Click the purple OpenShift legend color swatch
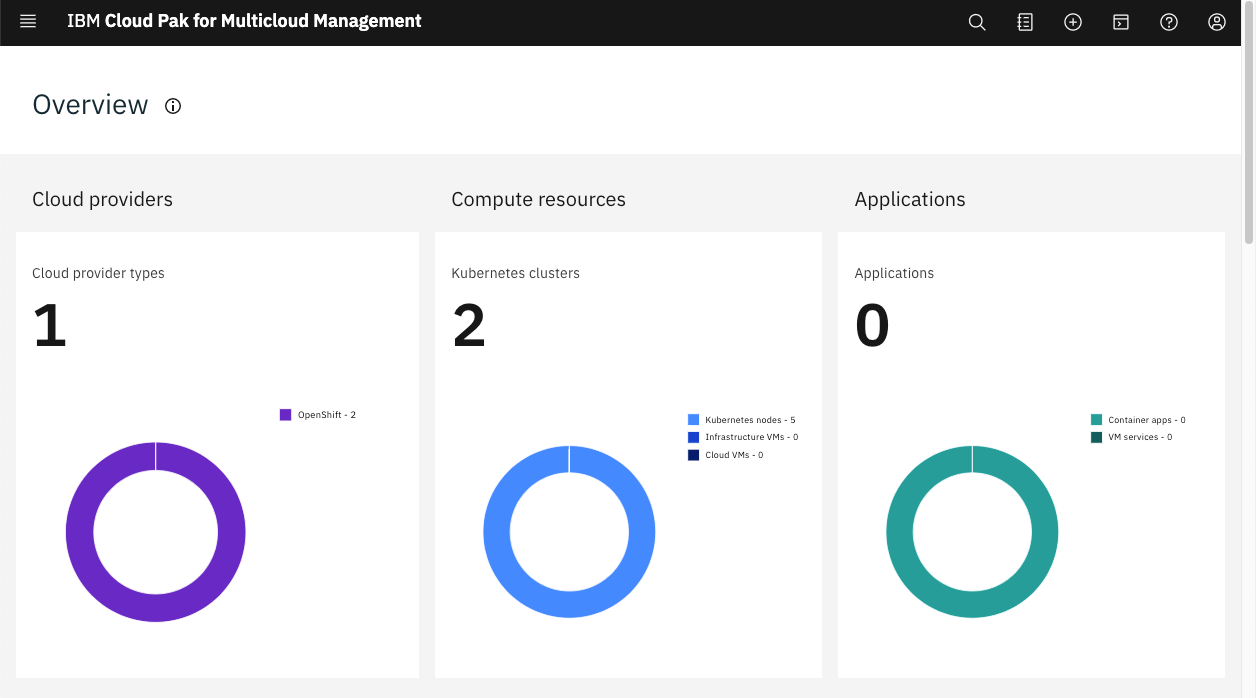The image size is (1256, 698). tap(283, 414)
